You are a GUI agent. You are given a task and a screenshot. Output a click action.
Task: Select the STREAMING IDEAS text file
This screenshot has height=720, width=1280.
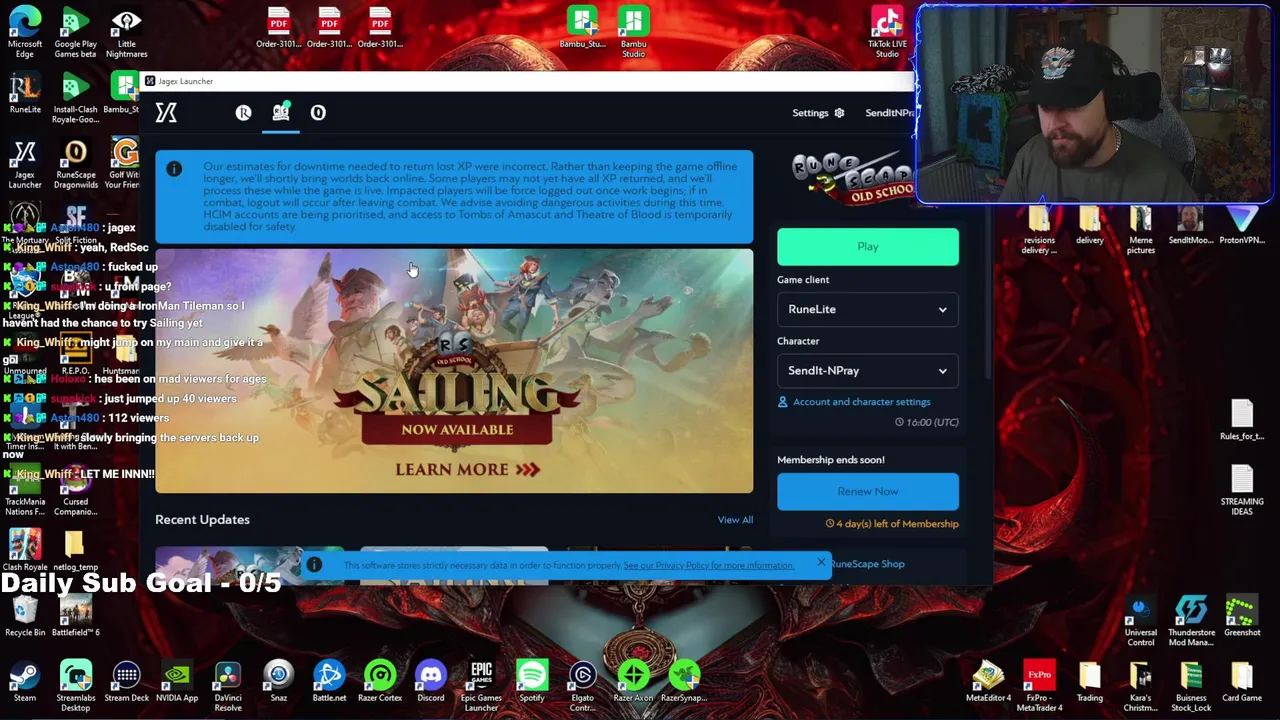click(x=1242, y=490)
